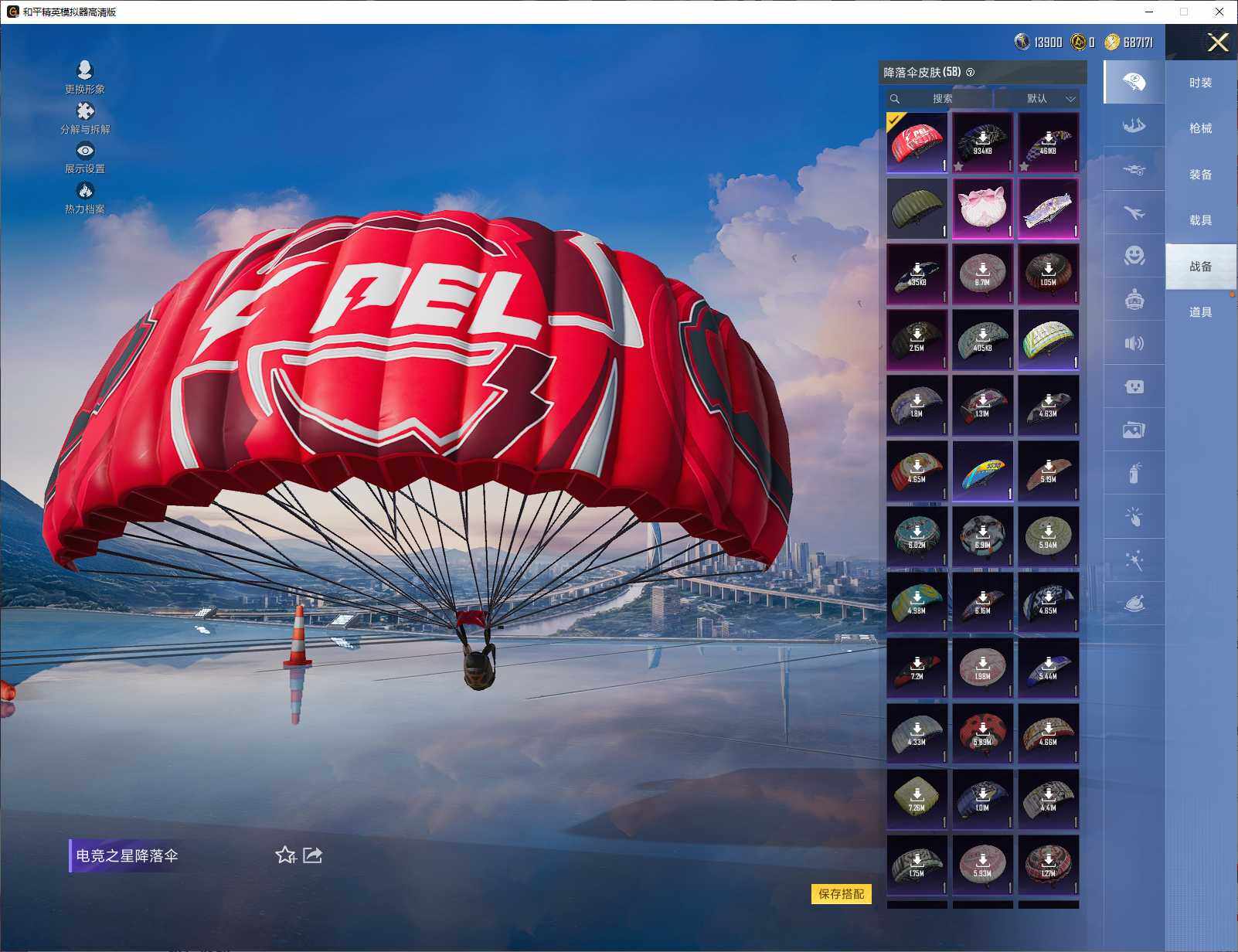Download the 4.98M parachute skin
Viewport: 1238px width, 952px height.
point(917,603)
